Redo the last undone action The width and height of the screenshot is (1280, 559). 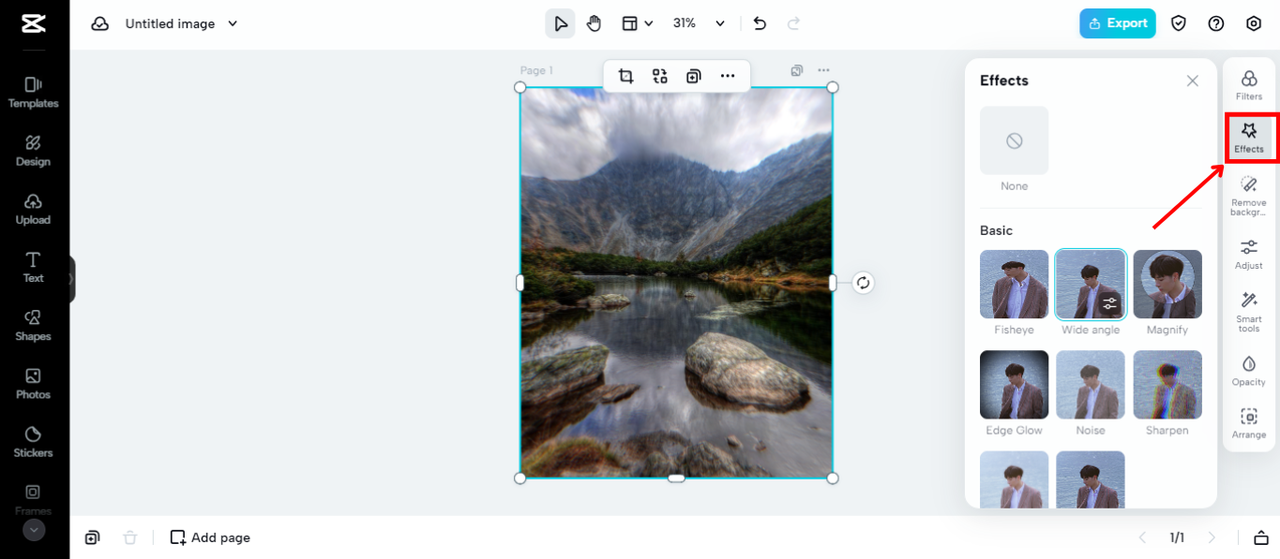tap(794, 23)
